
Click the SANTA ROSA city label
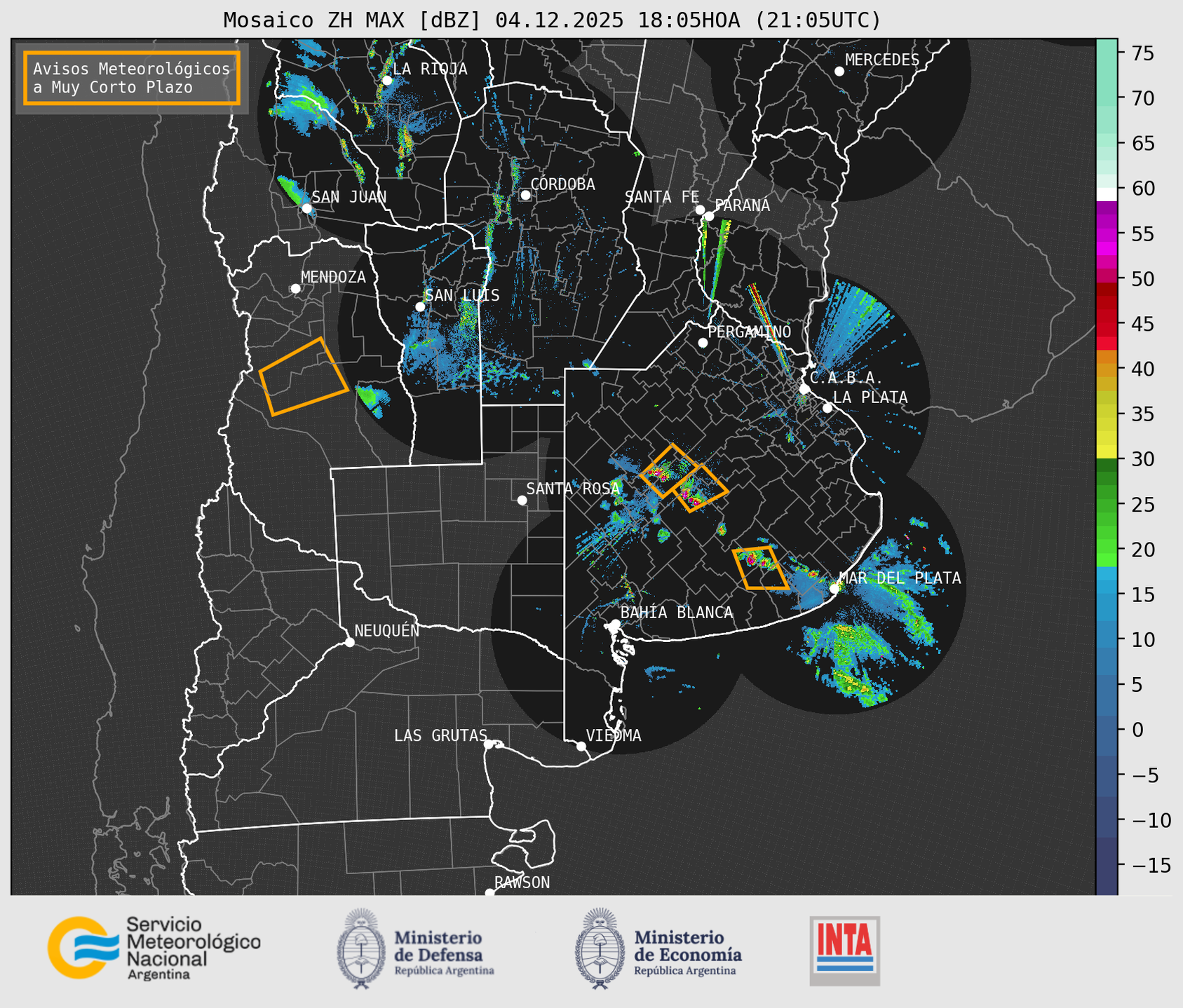[x=574, y=489]
